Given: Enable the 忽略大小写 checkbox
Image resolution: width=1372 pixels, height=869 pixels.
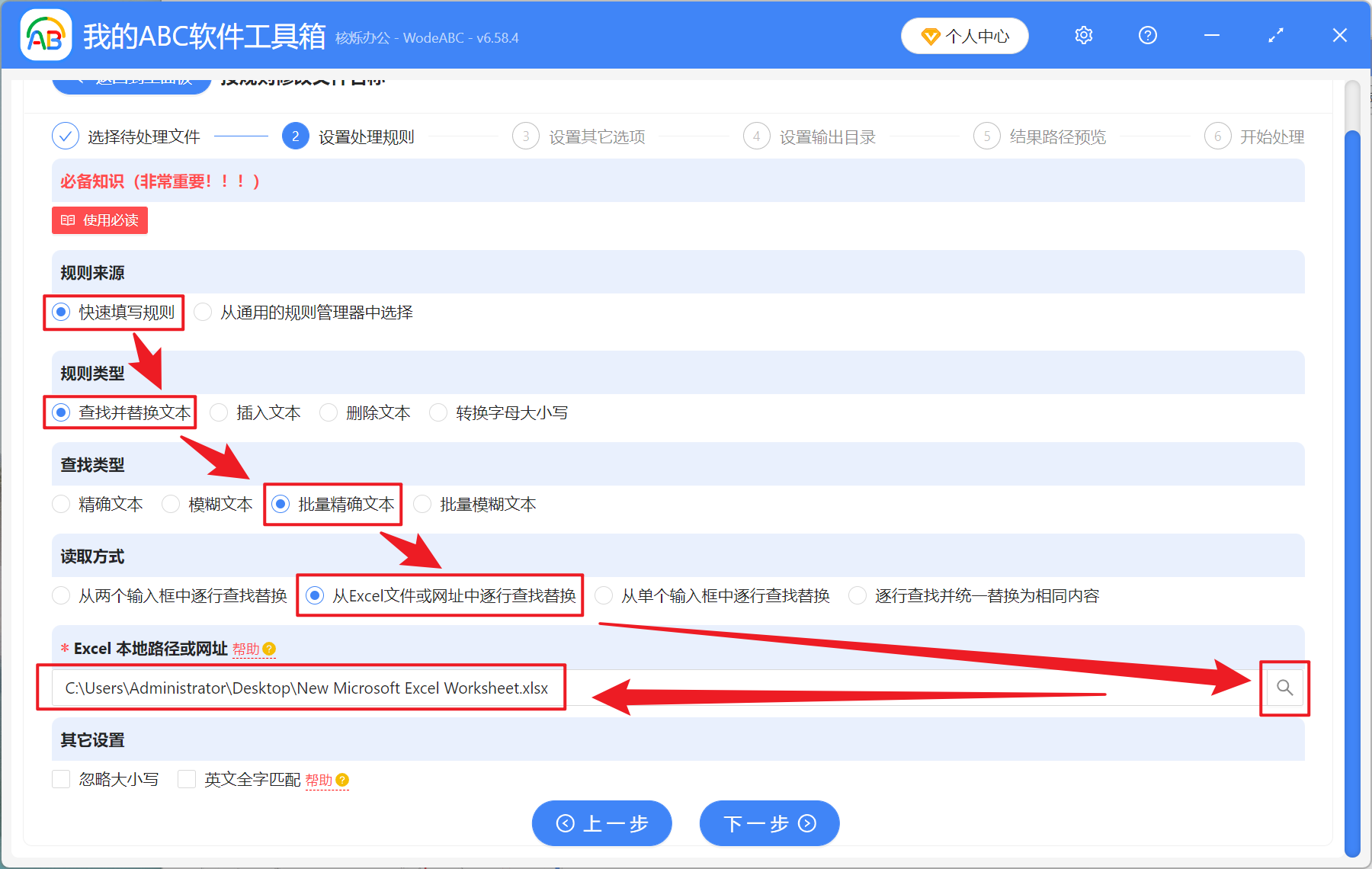Looking at the screenshot, I should (x=61, y=779).
